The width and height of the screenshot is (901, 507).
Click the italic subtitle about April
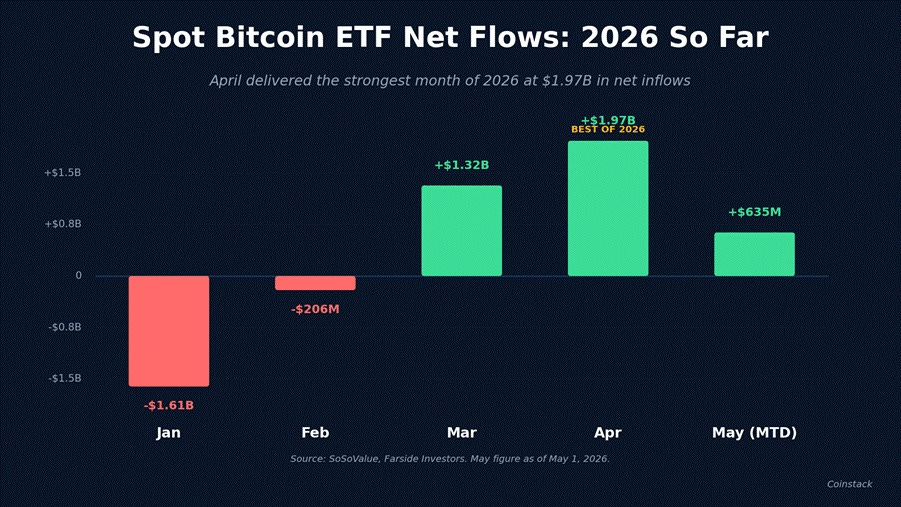[x=450, y=80]
